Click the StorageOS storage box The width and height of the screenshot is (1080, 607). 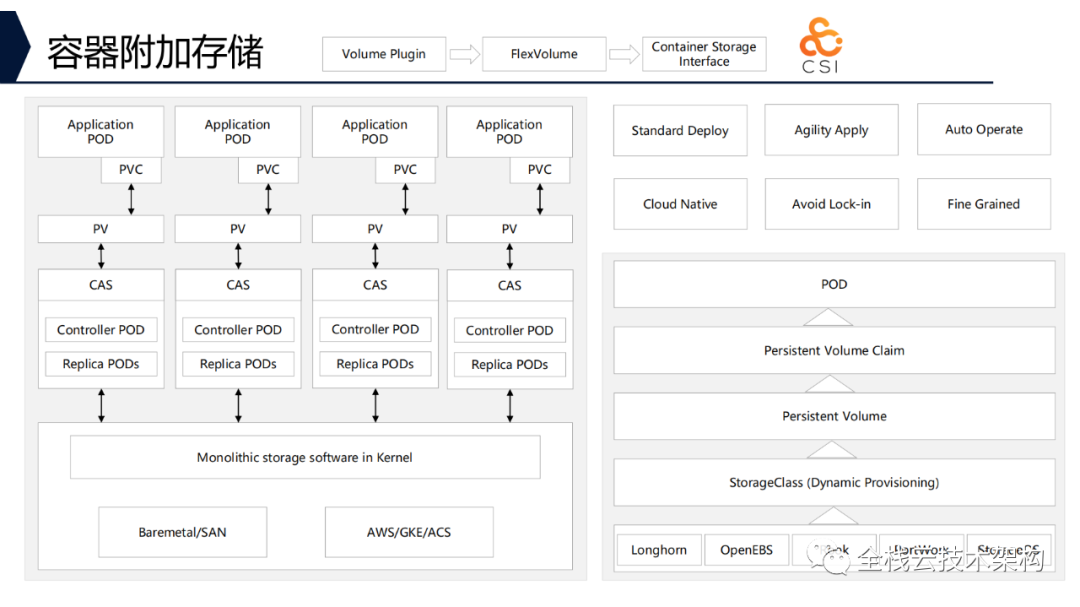pos(1010,549)
